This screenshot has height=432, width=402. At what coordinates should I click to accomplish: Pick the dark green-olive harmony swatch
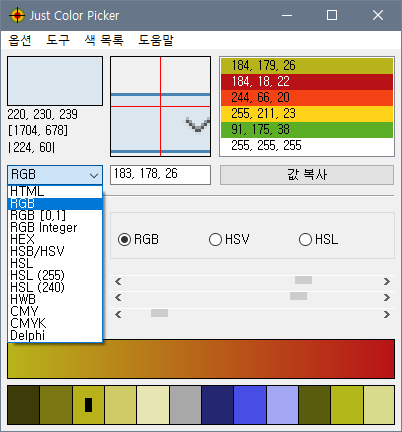(x=314, y=405)
